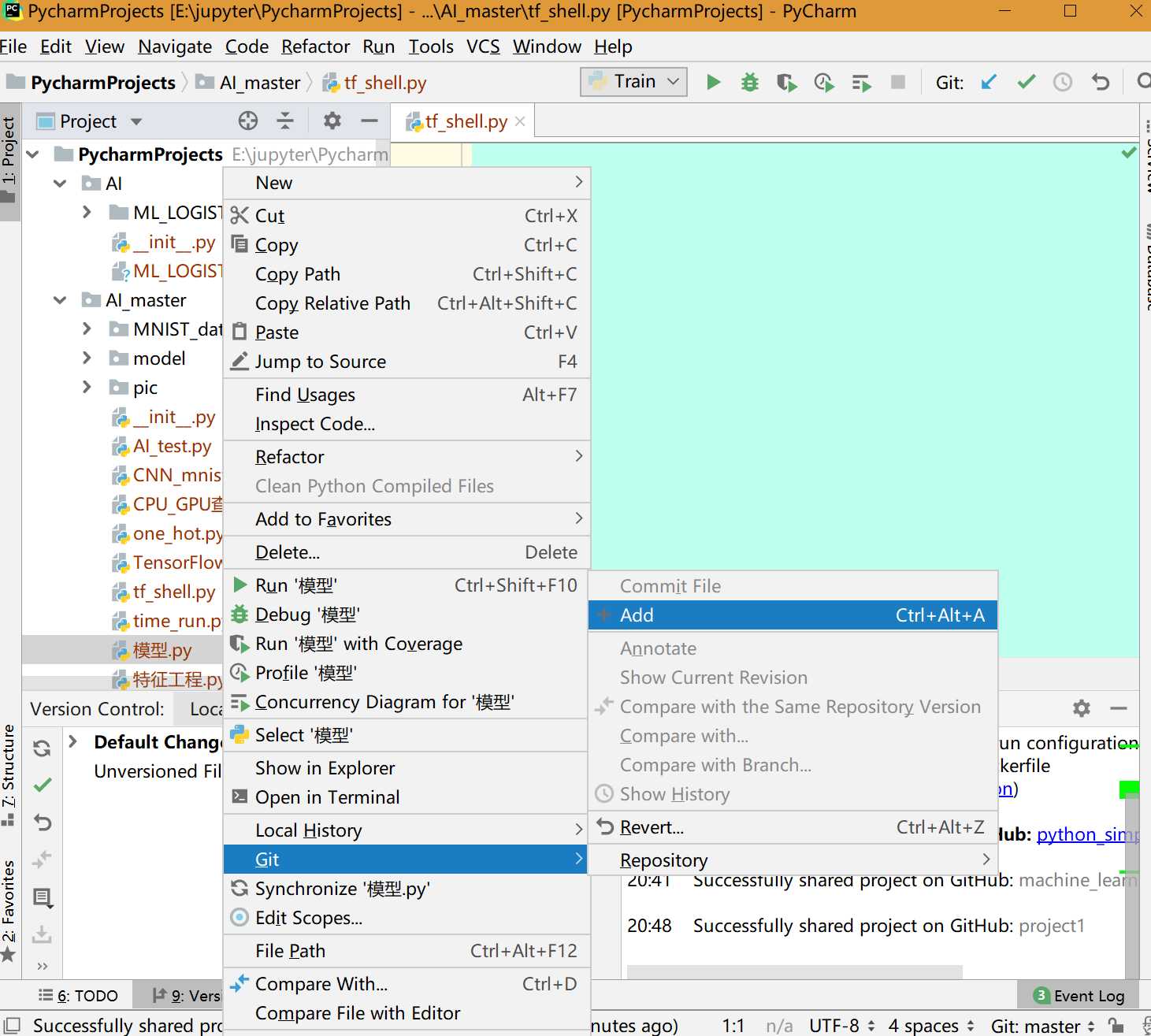Close the tf_shell.py editor tab
Screen dimensions: 1151x1036
520,121
